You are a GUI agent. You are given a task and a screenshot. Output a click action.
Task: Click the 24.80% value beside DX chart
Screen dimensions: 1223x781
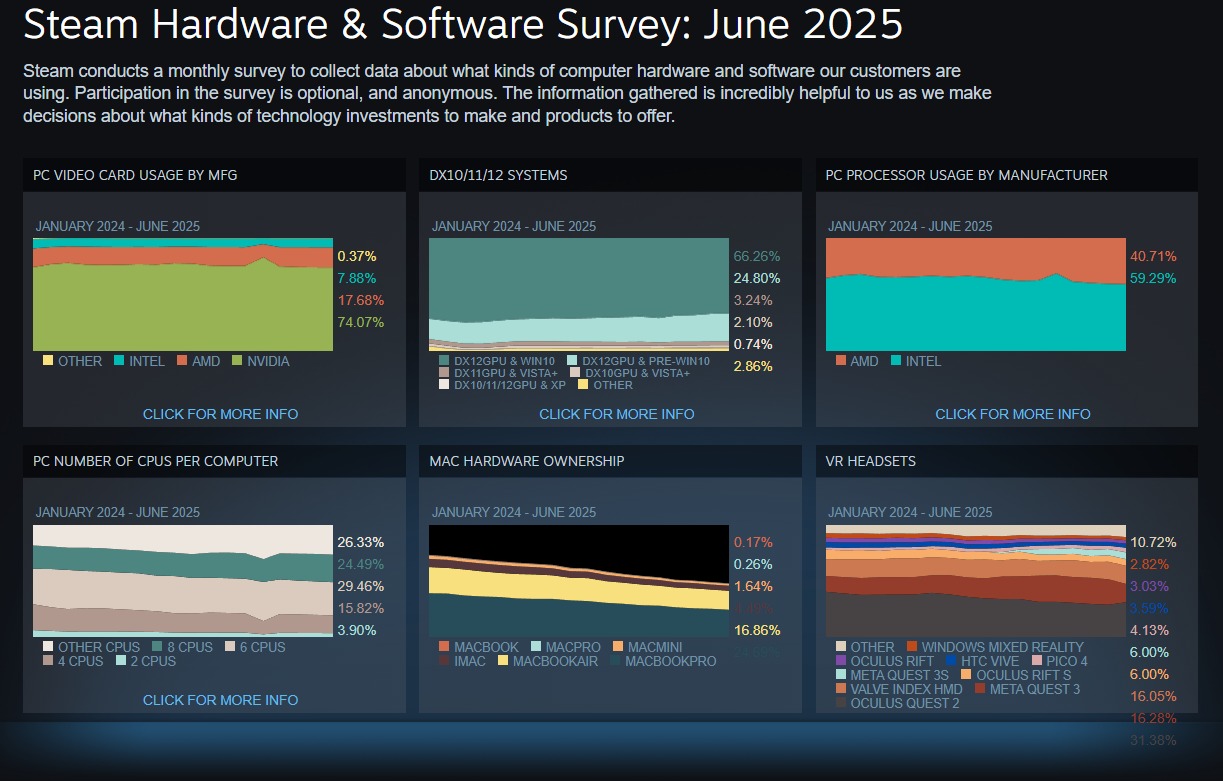[757, 278]
